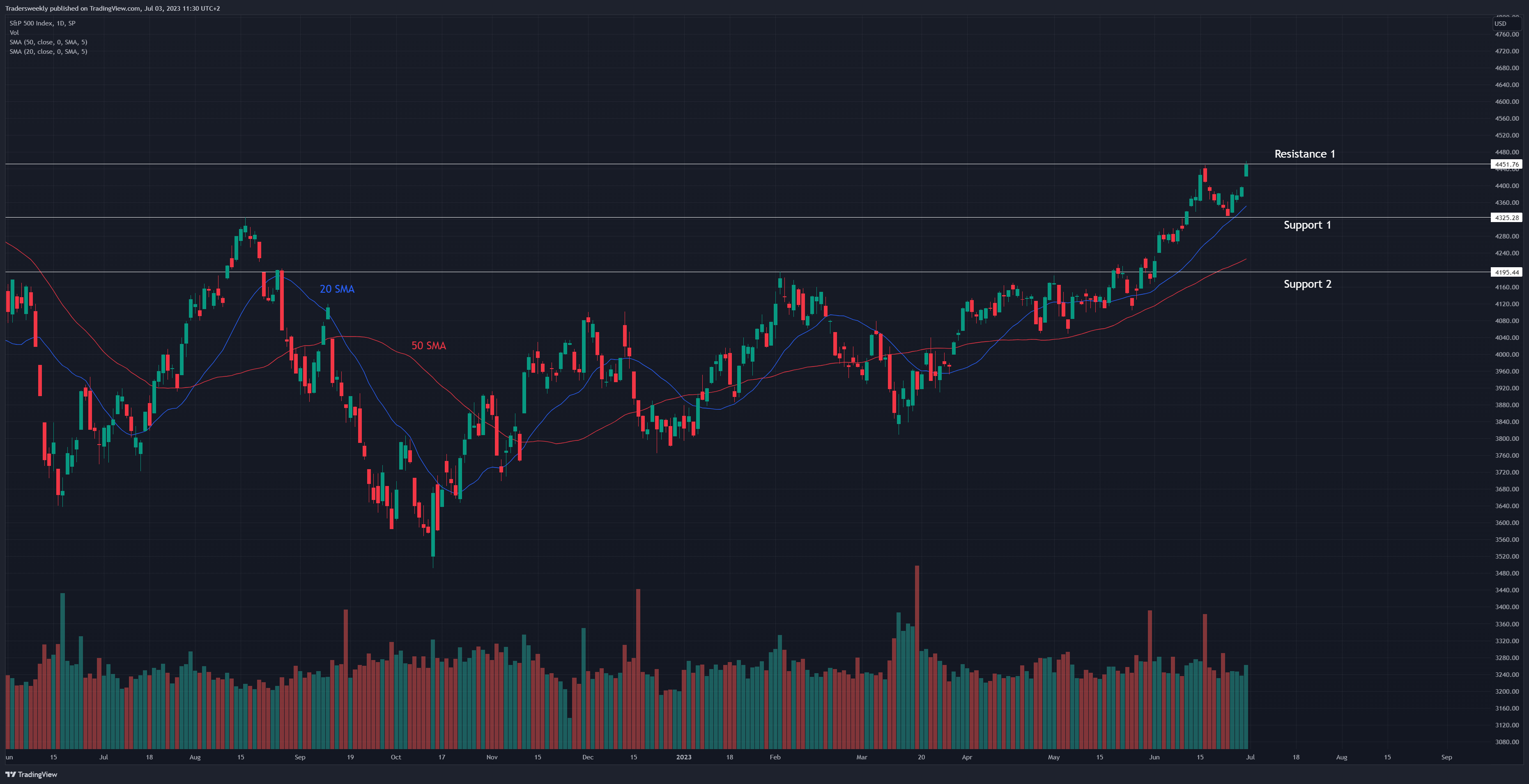Click the 3600.00 price axis label

point(1507,523)
